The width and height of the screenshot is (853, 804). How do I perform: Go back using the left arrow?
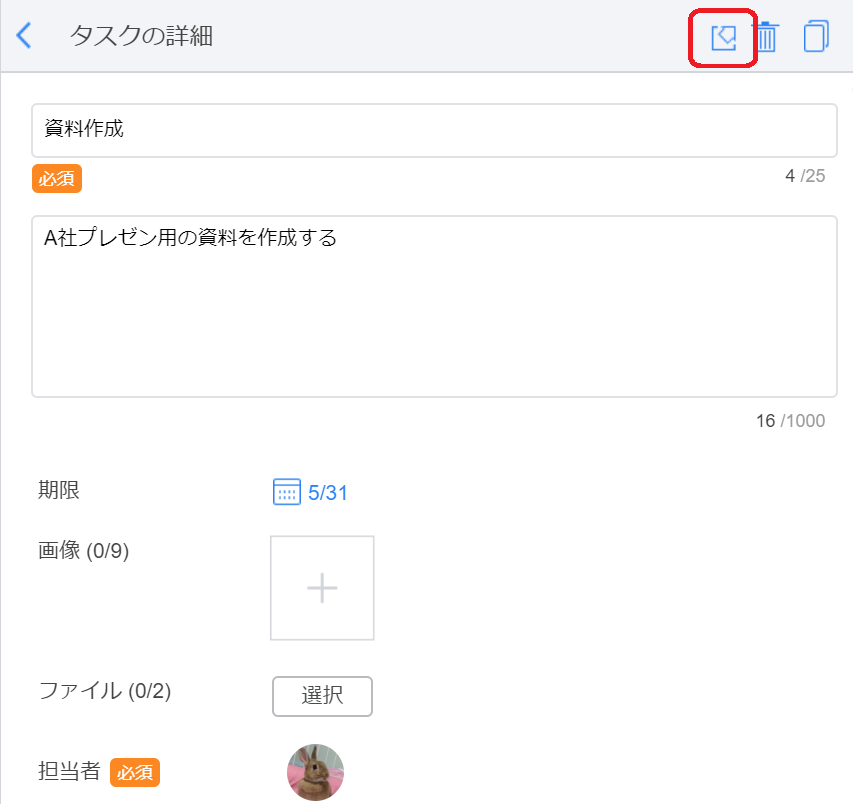(x=25, y=36)
